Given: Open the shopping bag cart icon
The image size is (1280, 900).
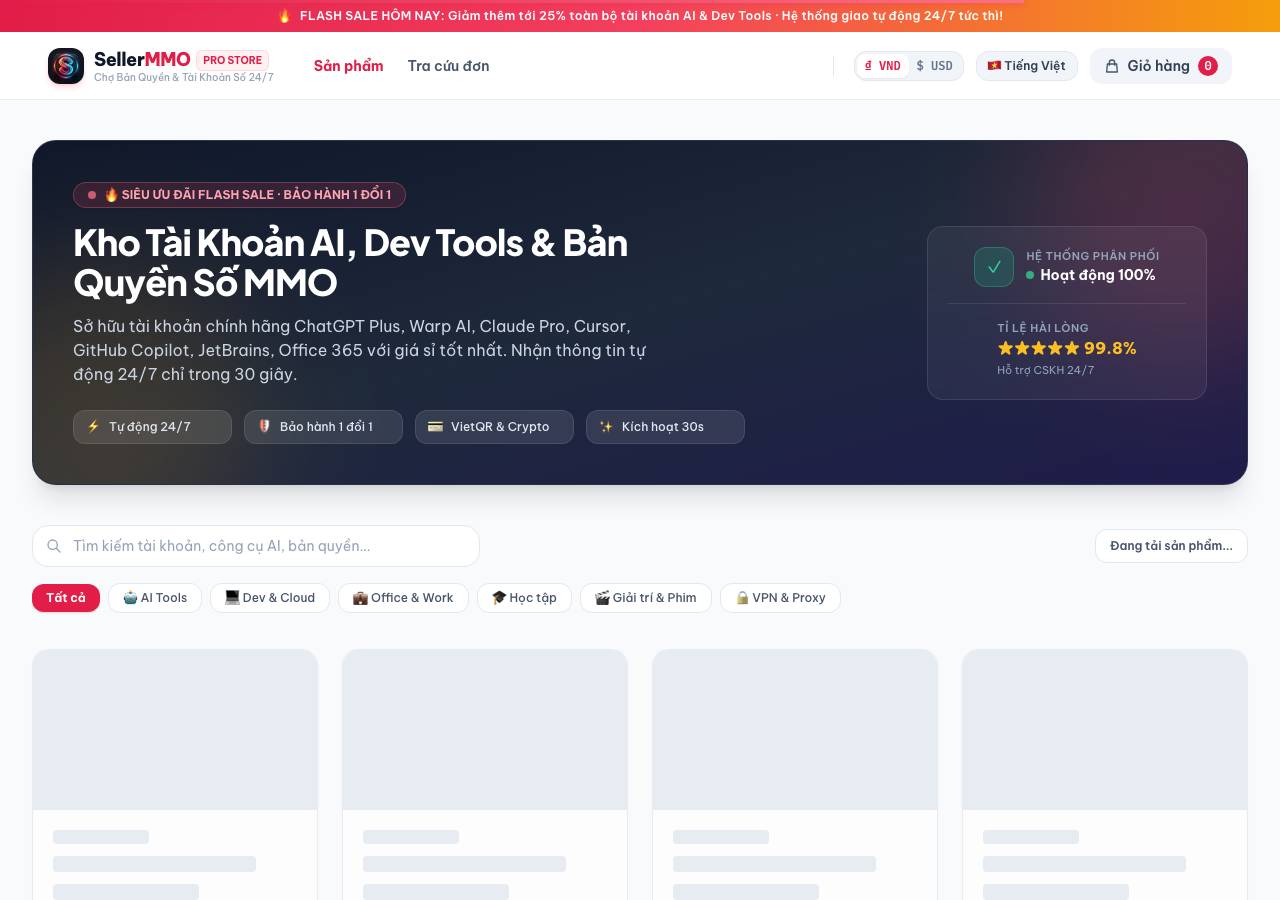Looking at the screenshot, I should [x=1112, y=66].
